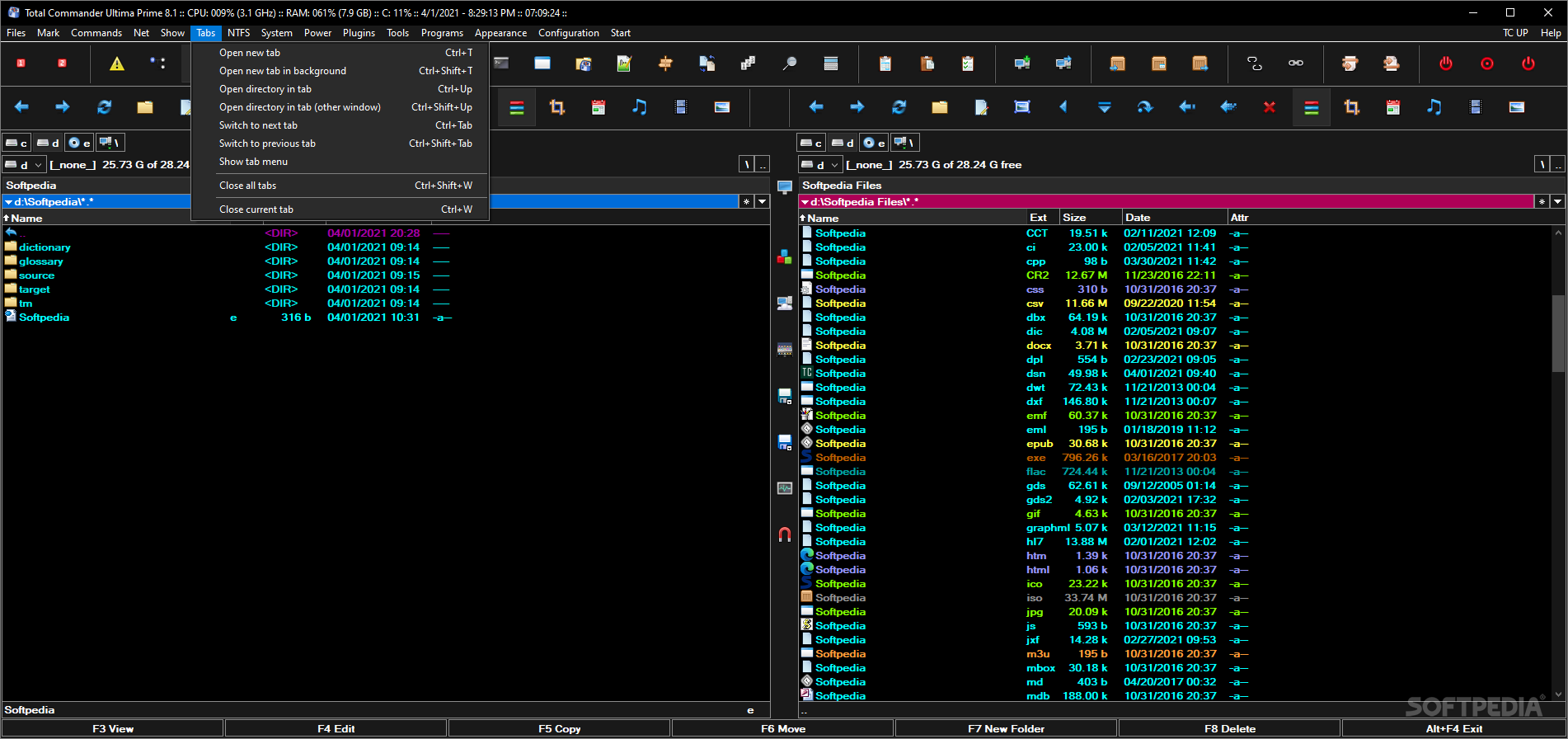Open the left panel drive dropdown
Viewport: 1568px width, 739px height.
(x=24, y=165)
